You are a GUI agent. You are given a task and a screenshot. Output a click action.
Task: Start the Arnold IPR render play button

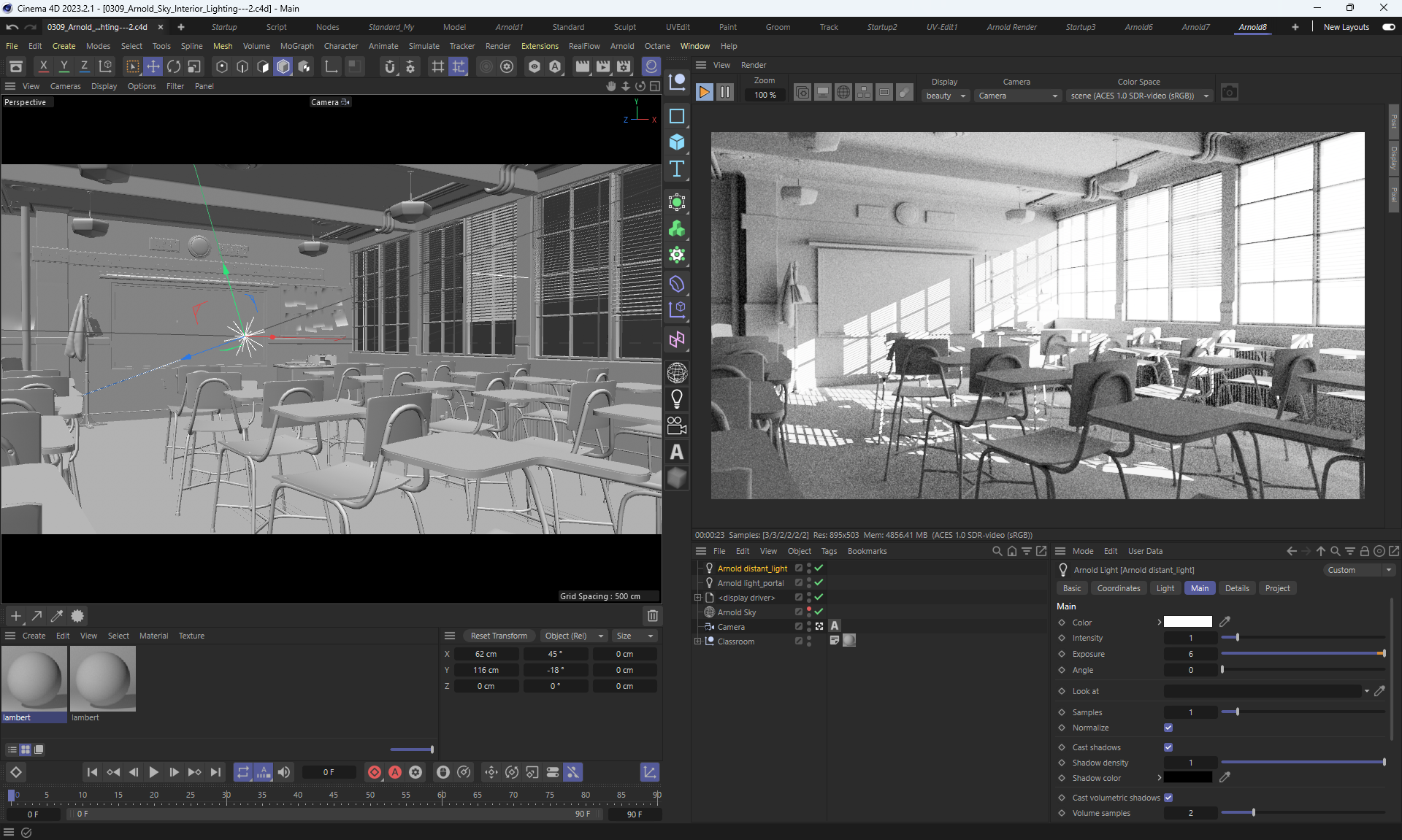click(704, 93)
